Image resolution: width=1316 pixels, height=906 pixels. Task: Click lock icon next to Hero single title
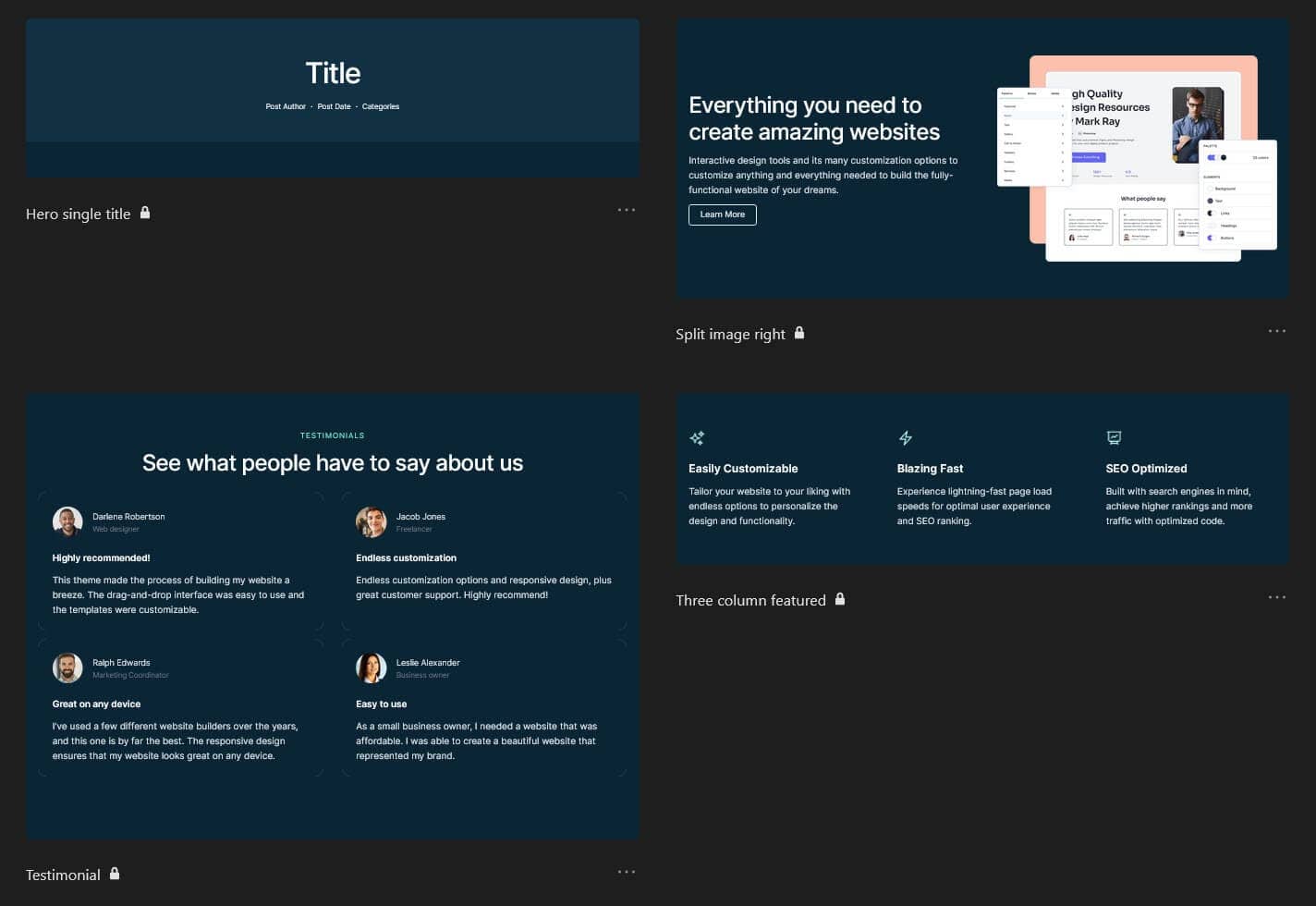145,213
